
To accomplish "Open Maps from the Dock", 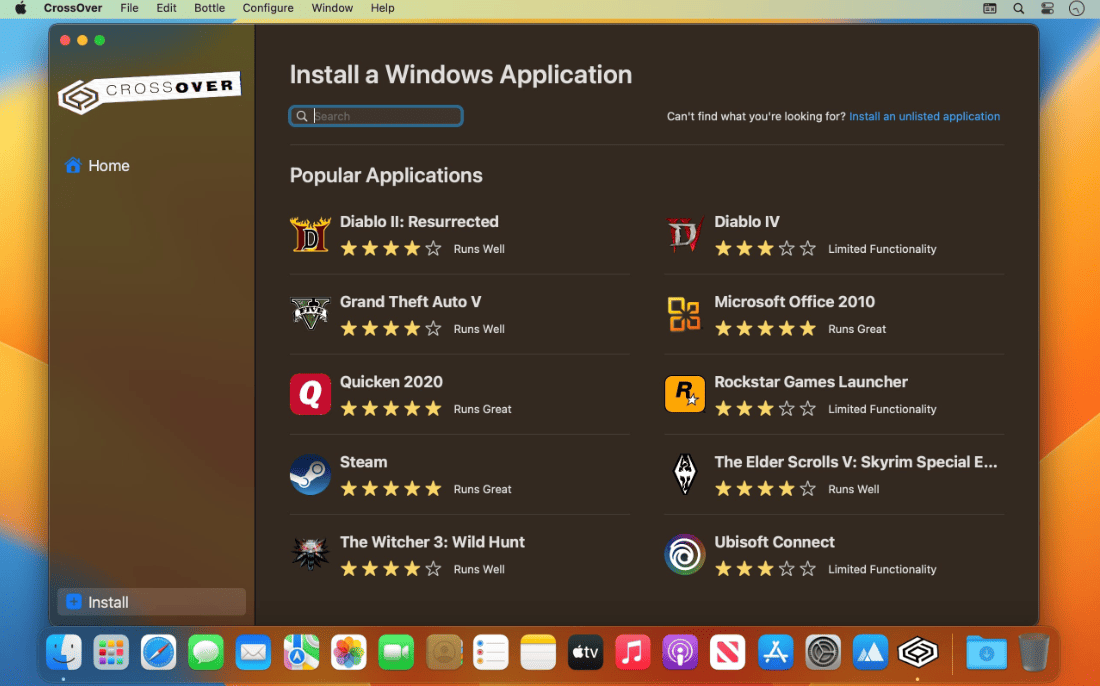I will 301,652.
